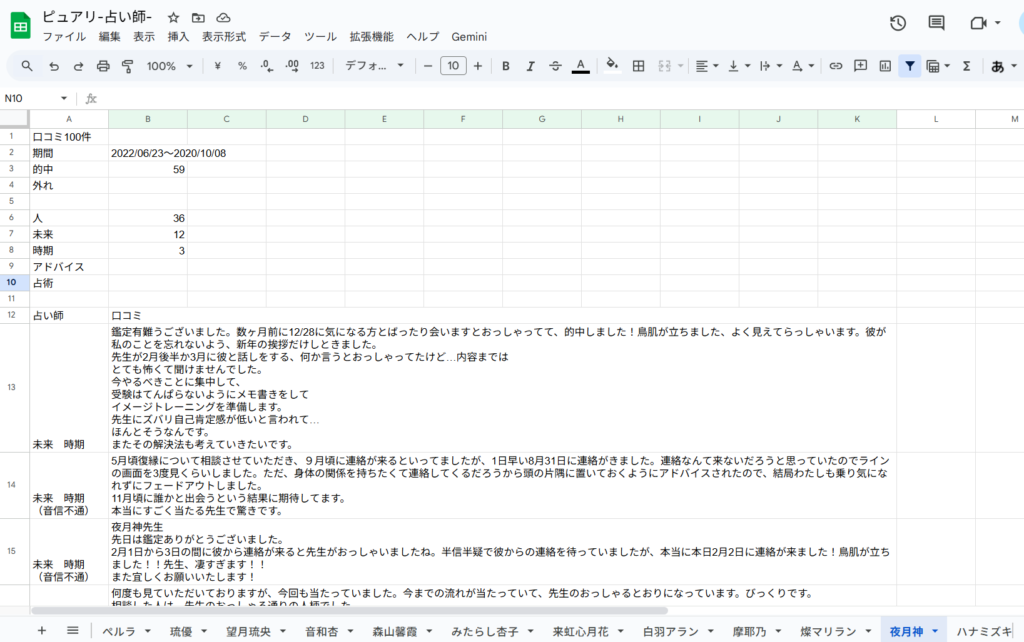Increase font size with plus button
The width and height of the screenshot is (1024, 642).
point(478,66)
